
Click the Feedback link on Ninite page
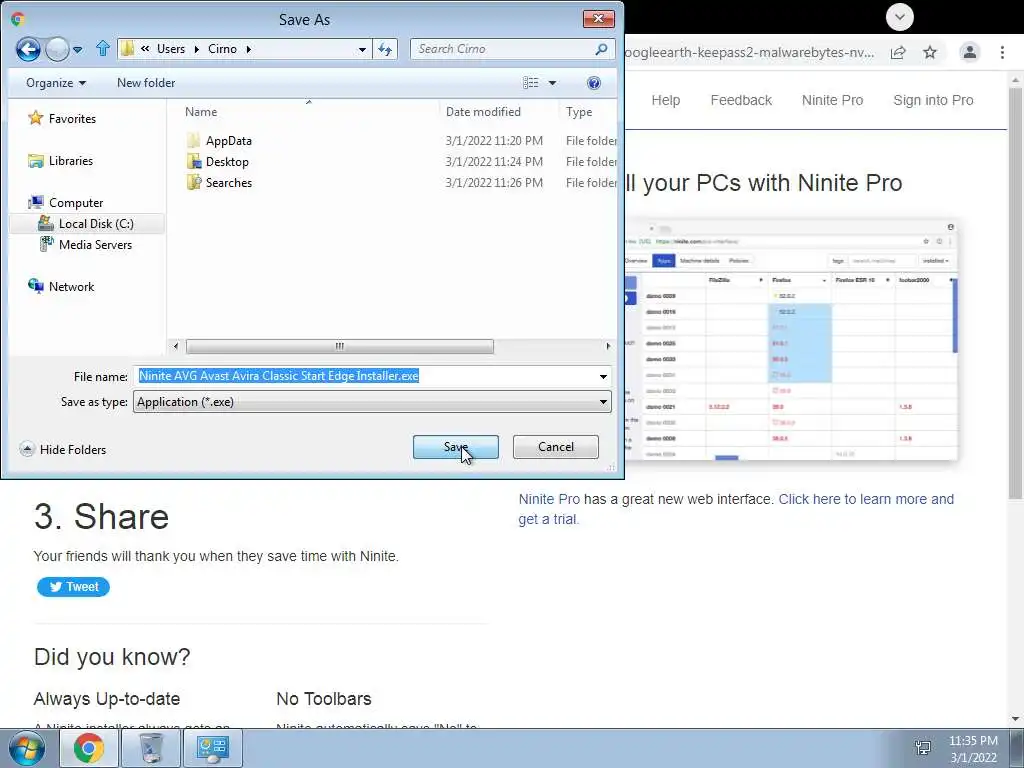741,100
